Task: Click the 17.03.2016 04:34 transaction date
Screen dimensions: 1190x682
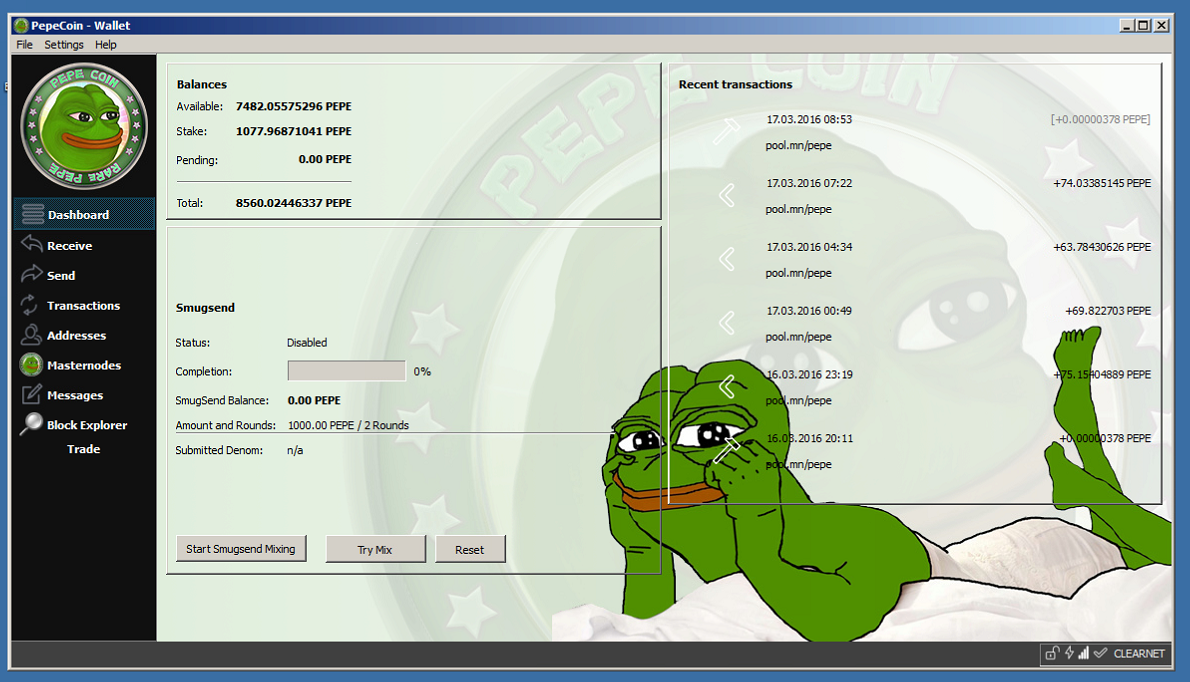Action: (809, 247)
